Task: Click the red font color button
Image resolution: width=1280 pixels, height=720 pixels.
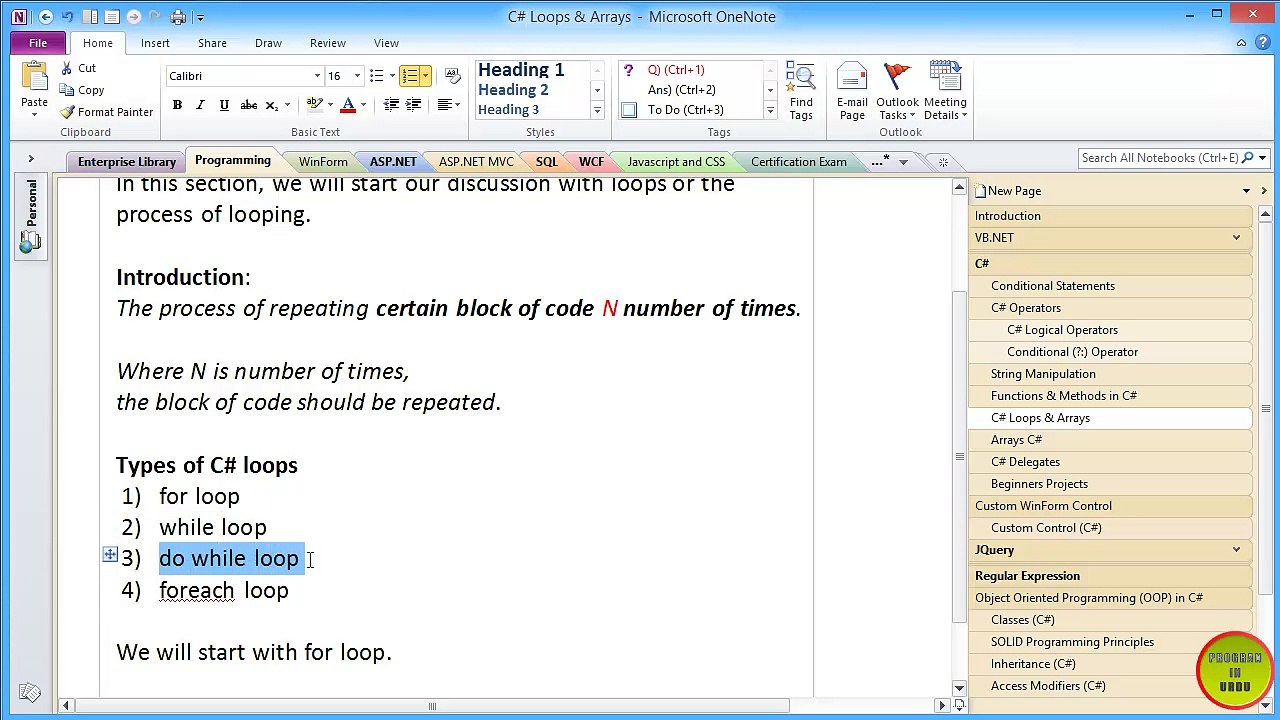Action: pyautogui.click(x=348, y=105)
